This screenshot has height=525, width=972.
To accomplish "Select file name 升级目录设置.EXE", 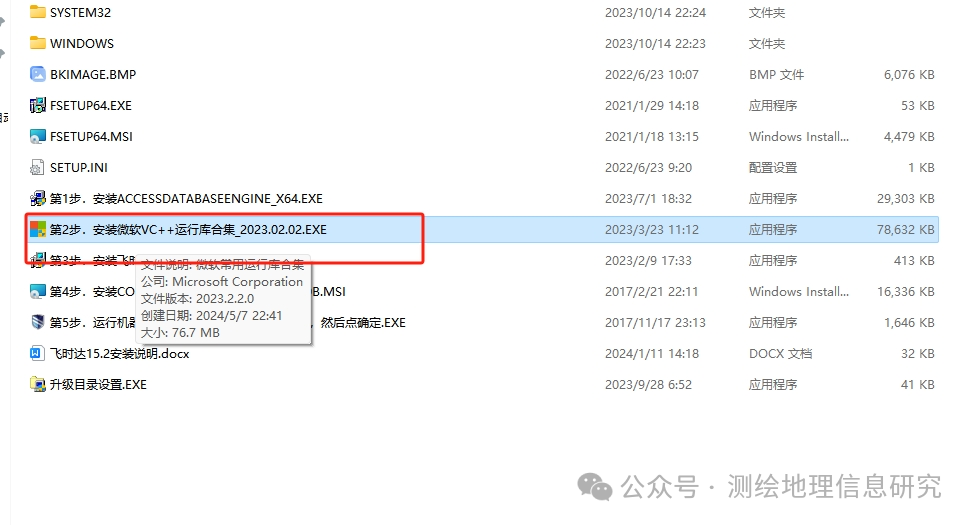I will coord(99,384).
